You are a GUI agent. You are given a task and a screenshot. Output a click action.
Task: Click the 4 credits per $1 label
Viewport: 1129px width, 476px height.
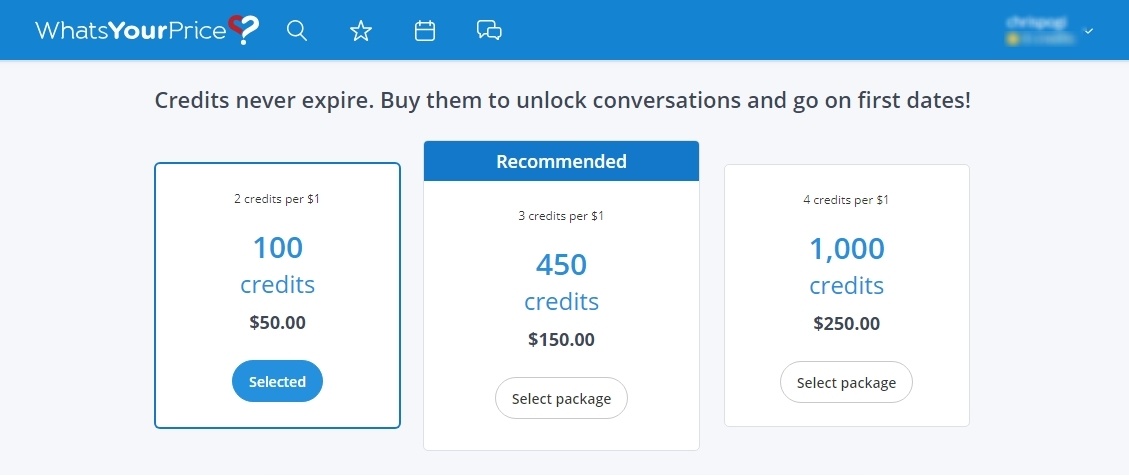pos(846,200)
